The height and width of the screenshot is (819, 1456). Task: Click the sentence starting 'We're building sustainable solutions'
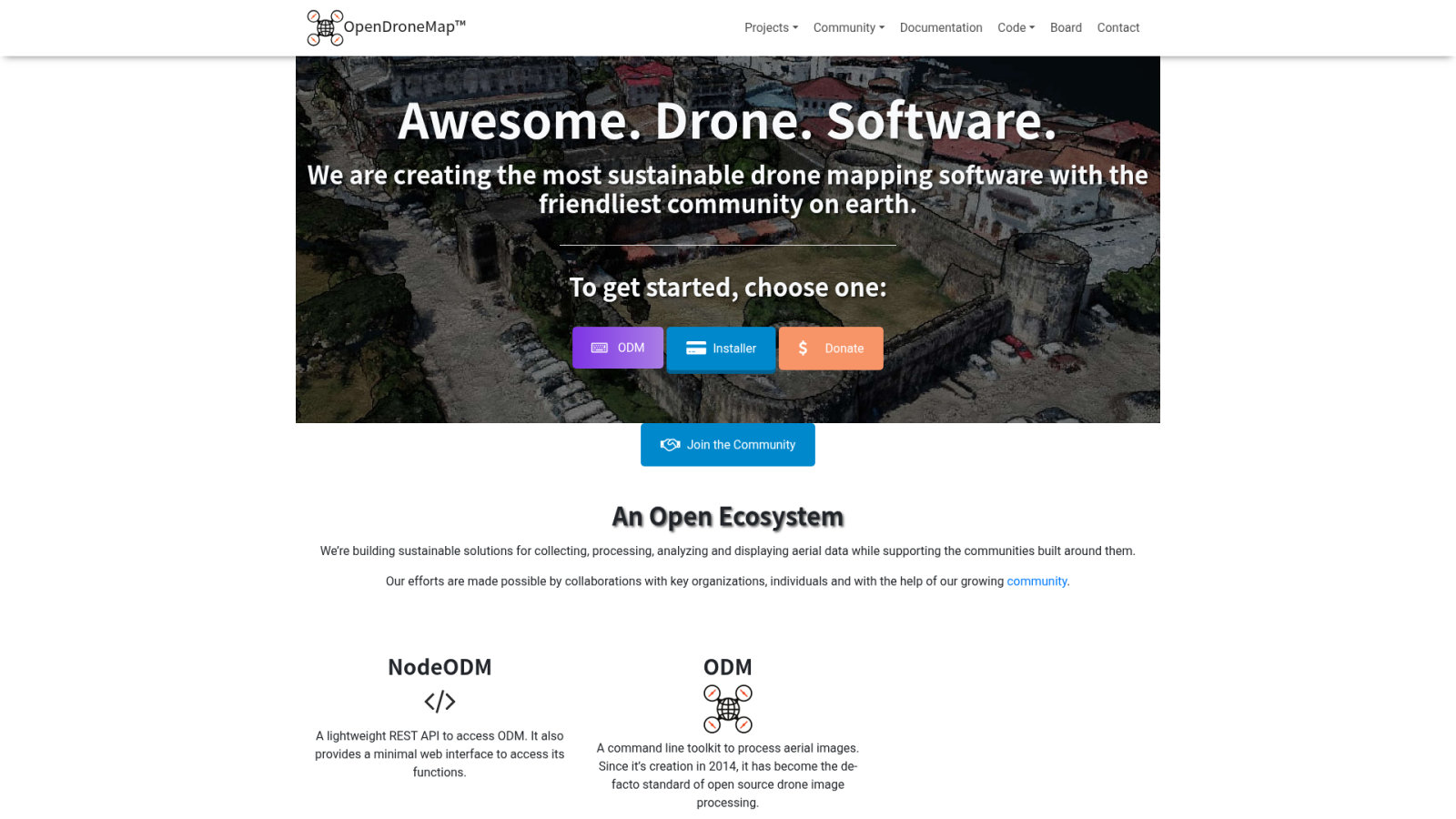[x=728, y=551]
